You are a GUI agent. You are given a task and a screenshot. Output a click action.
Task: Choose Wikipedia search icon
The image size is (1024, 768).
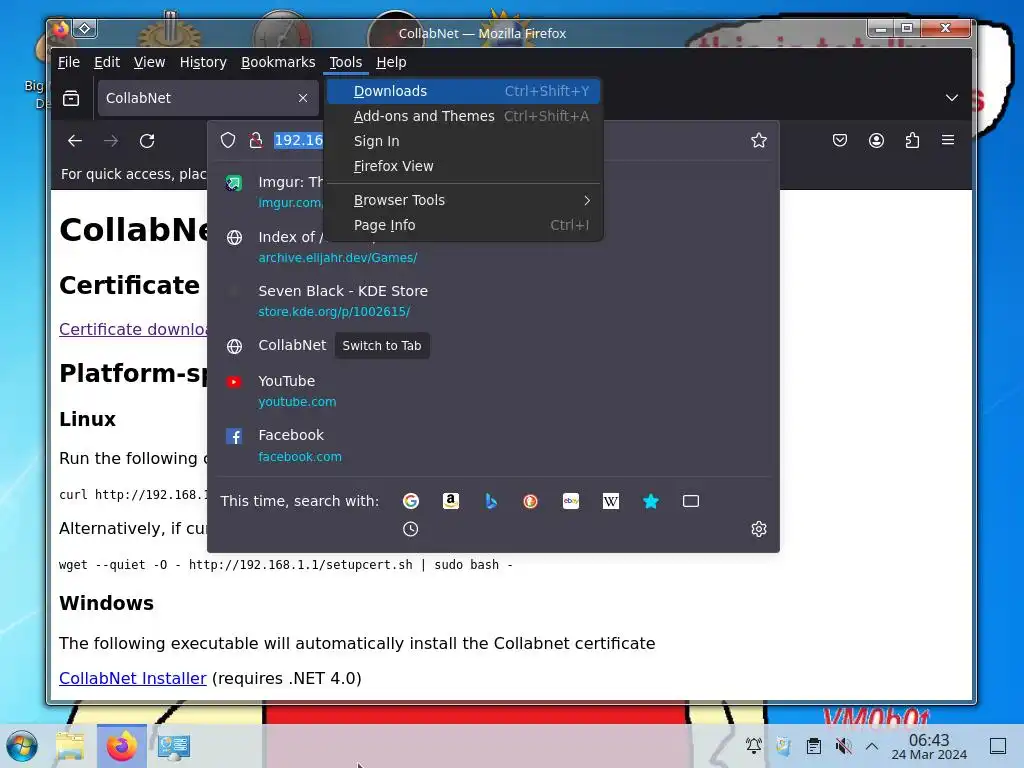(x=611, y=501)
